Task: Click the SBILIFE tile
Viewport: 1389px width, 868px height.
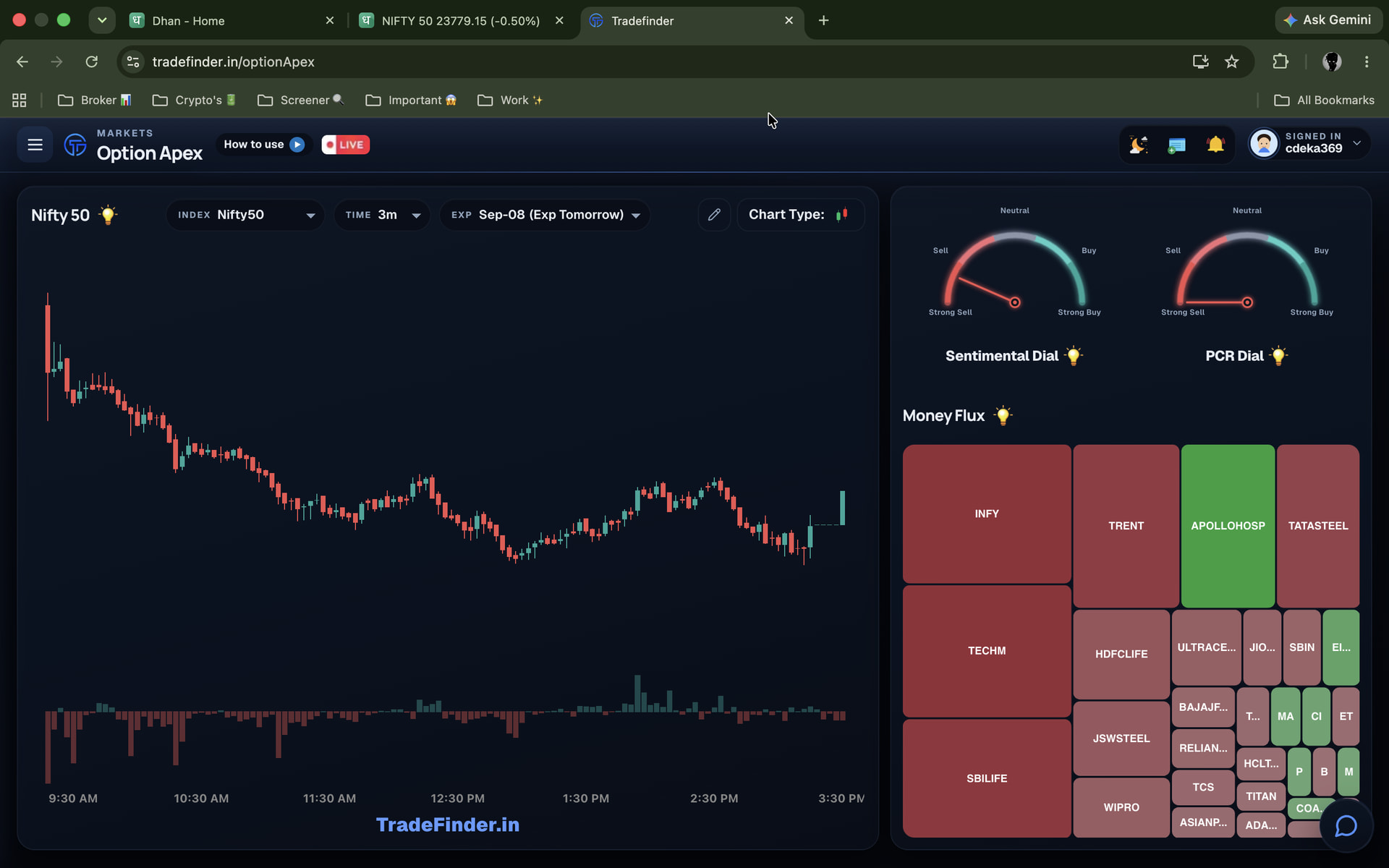Action: click(987, 778)
